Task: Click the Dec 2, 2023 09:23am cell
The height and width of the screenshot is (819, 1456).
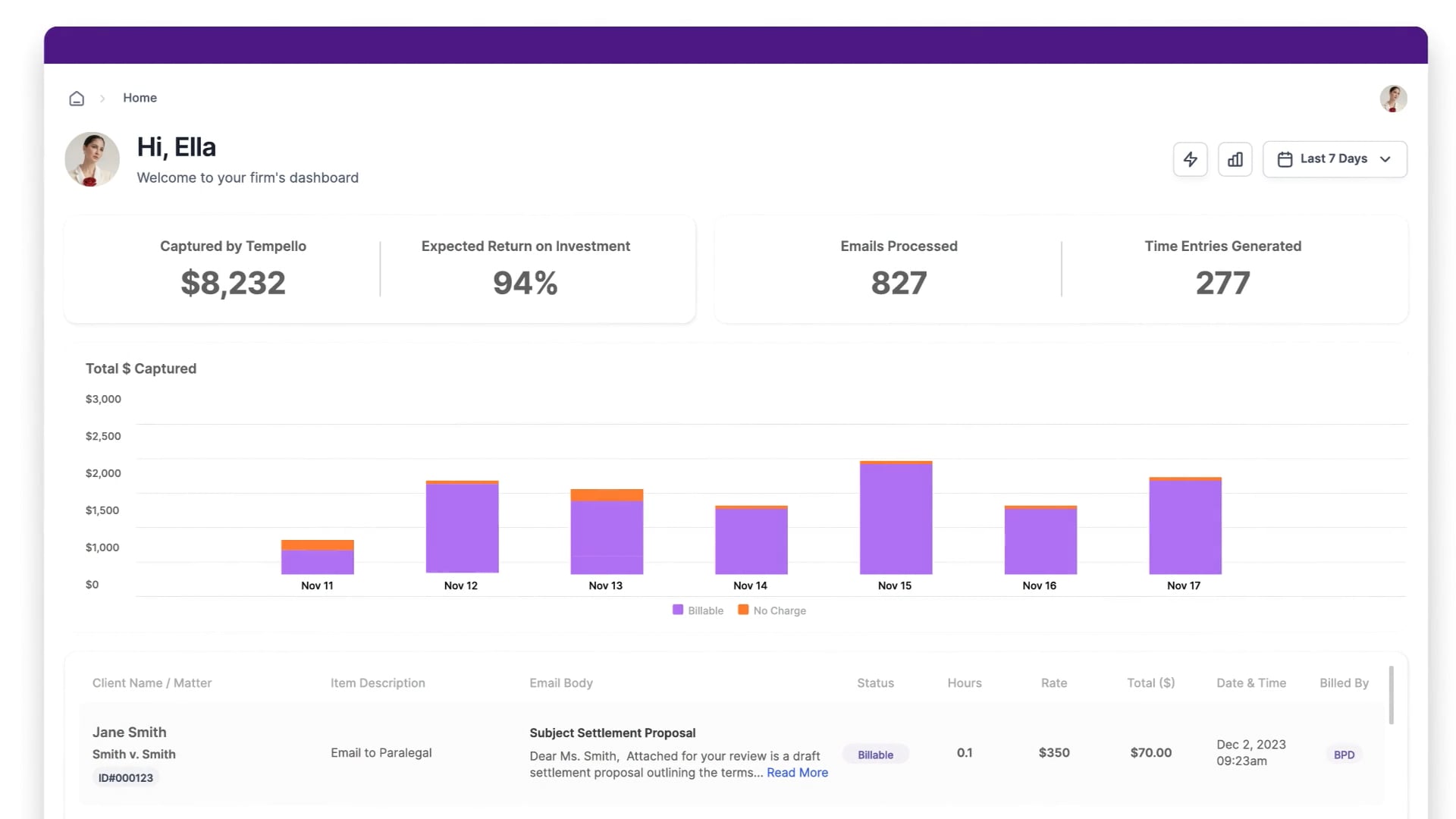Action: coord(1251,752)
